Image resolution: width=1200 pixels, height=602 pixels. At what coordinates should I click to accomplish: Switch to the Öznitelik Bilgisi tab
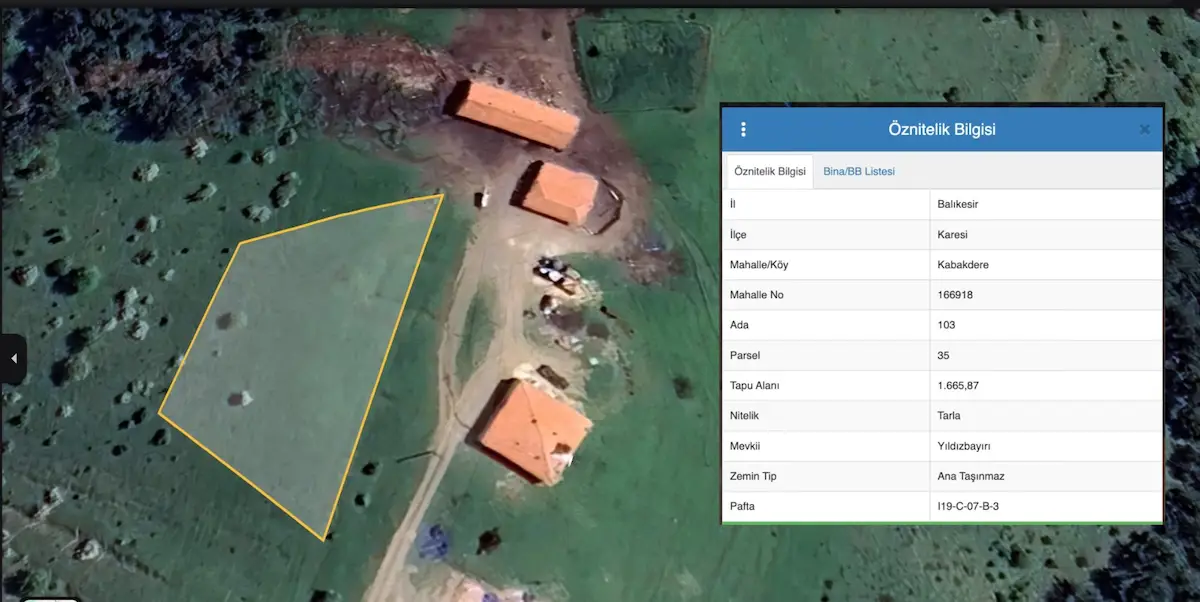point(770,171)
